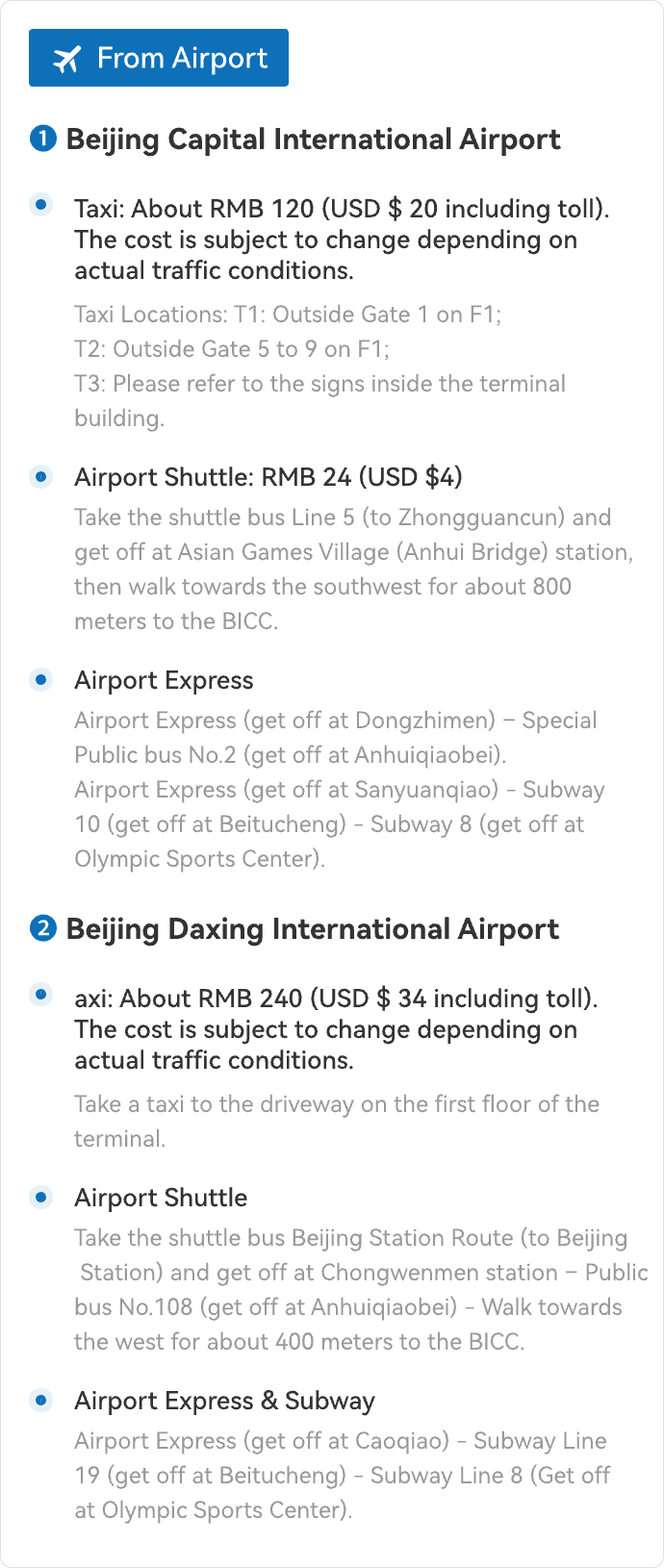The height and width of the screenshot is (1568, 664).
Task: Click the number 1 circle icon
Action: (43, 139)
